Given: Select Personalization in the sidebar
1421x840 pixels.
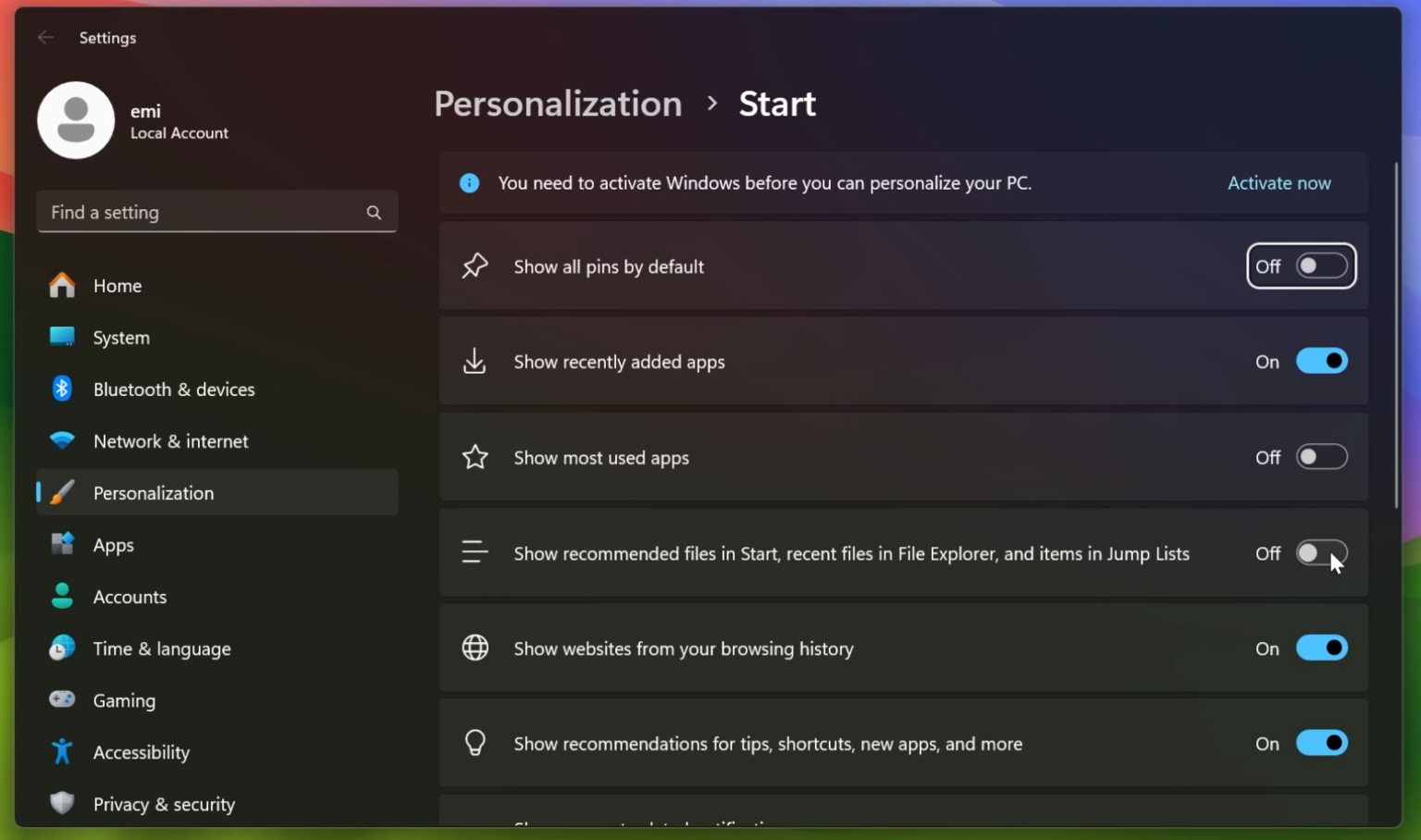Looking at the screenshot, I should (x=154, y=492).
